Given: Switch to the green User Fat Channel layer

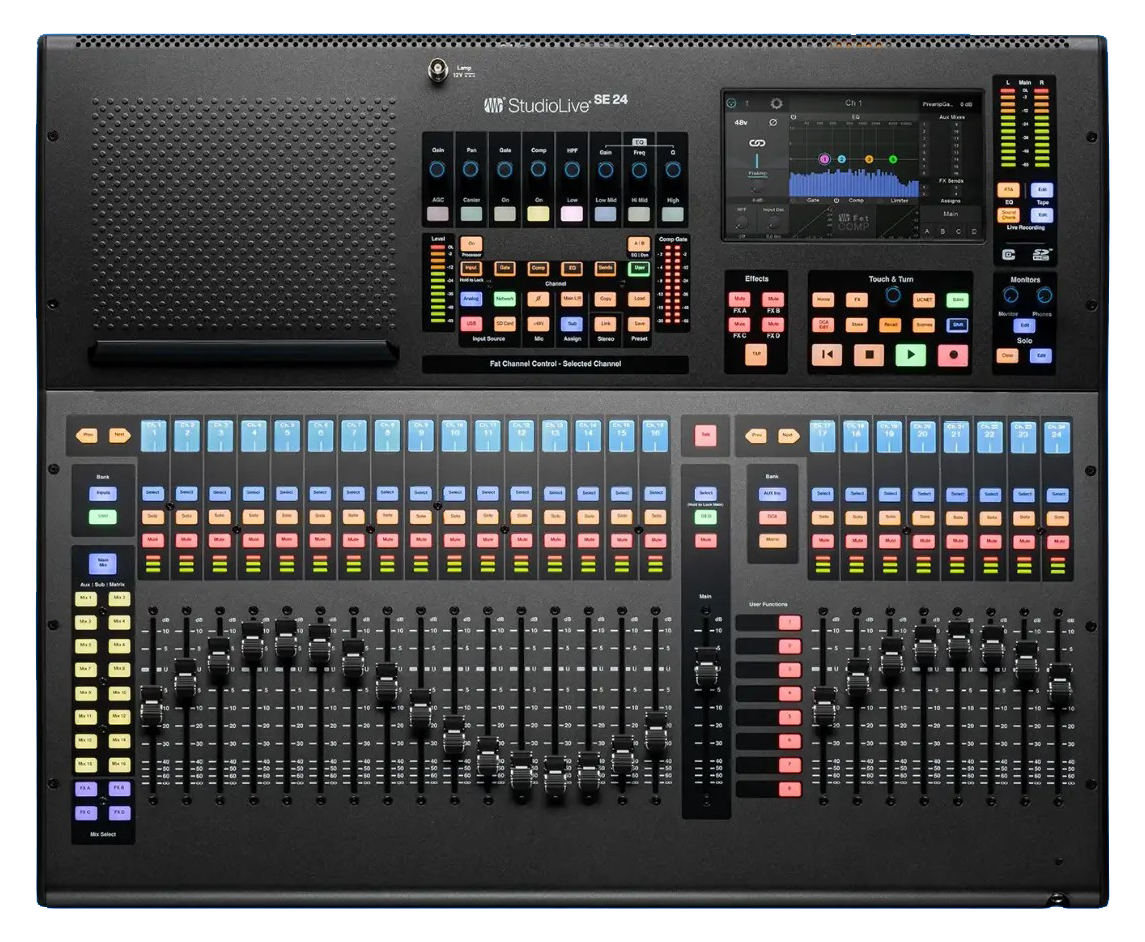Looking at the screenshot, I should 640,269.
